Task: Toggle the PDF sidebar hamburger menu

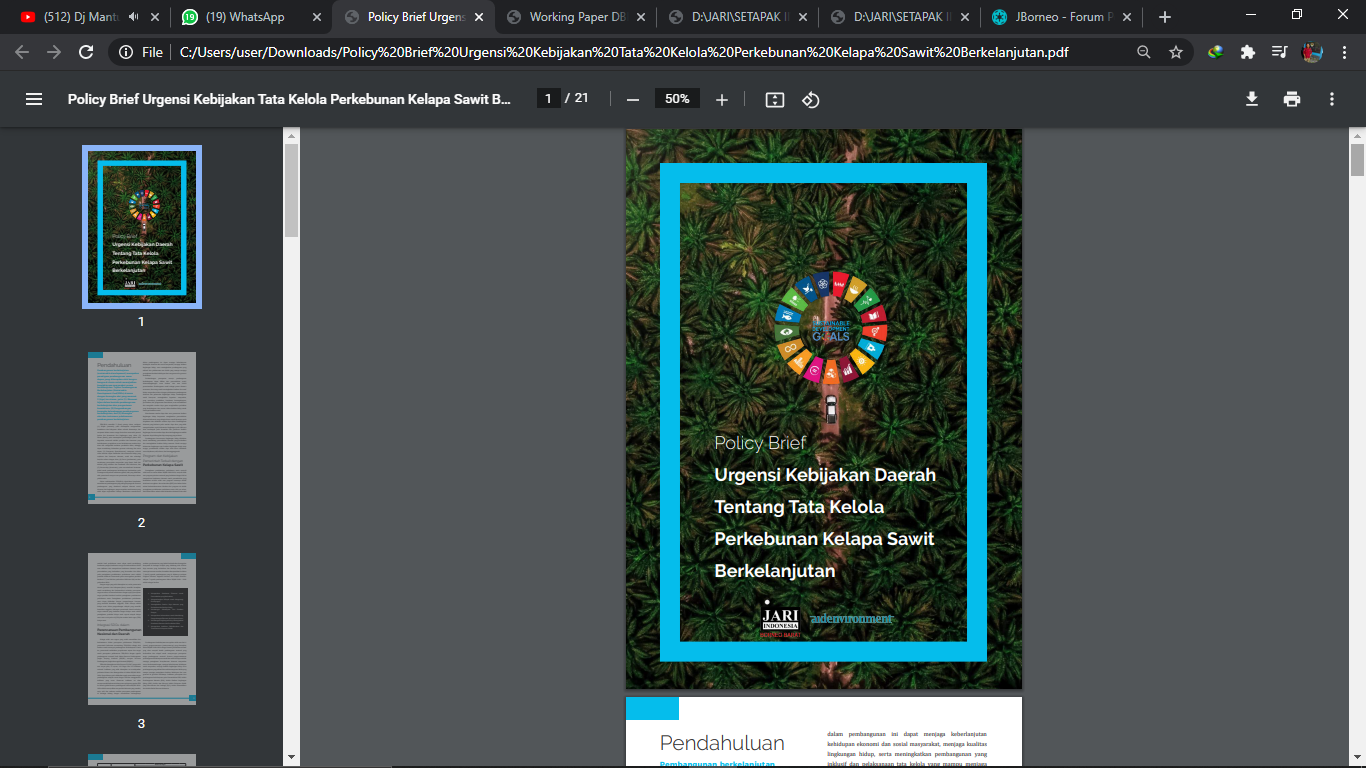Action: coord(34,99)
